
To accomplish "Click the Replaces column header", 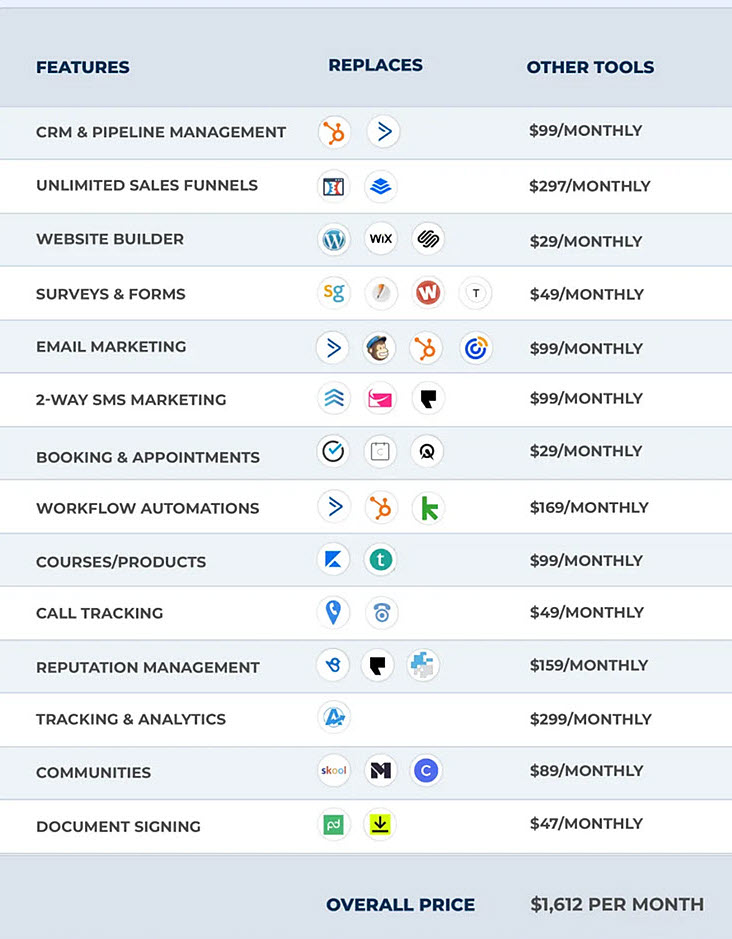I will click(x=376, y=65).
